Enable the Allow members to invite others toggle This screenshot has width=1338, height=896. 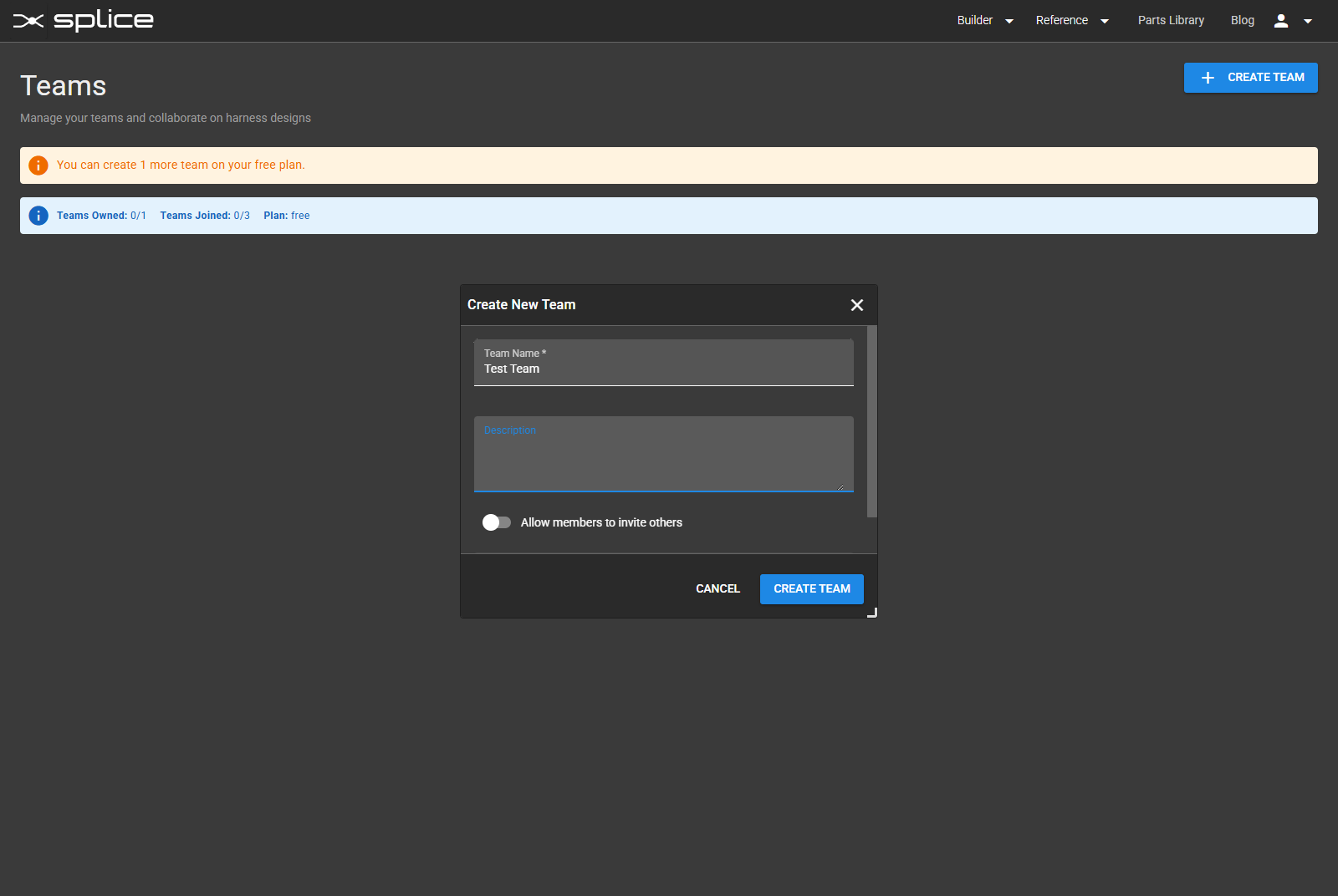[x=496, y=522]
